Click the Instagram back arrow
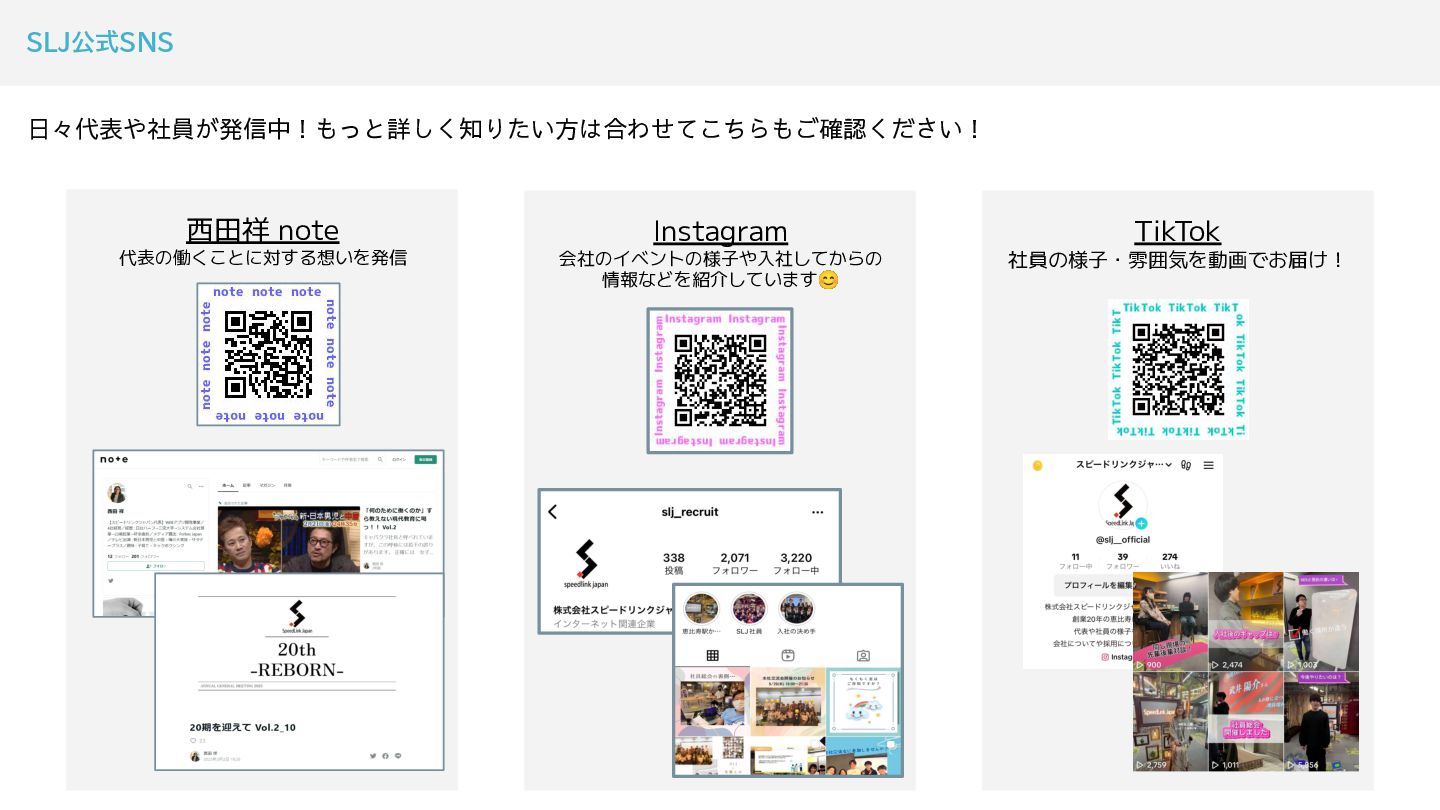This screenshot has width=1440, height=810. 553,512
